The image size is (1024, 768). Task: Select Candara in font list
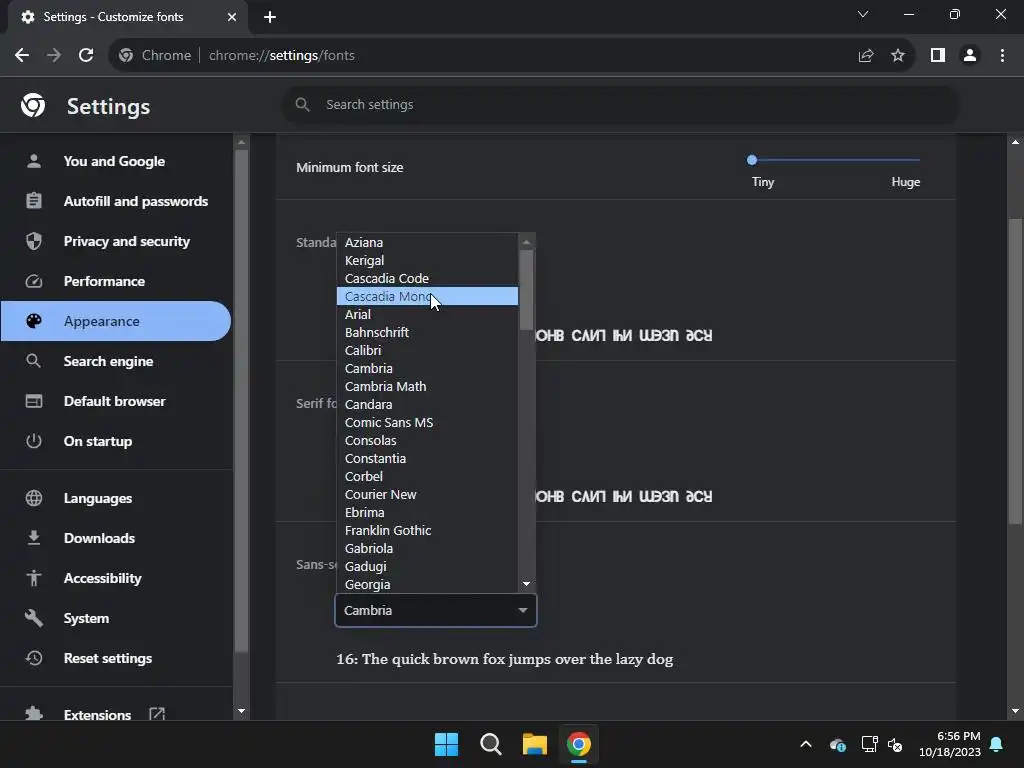tap(427, 404)
